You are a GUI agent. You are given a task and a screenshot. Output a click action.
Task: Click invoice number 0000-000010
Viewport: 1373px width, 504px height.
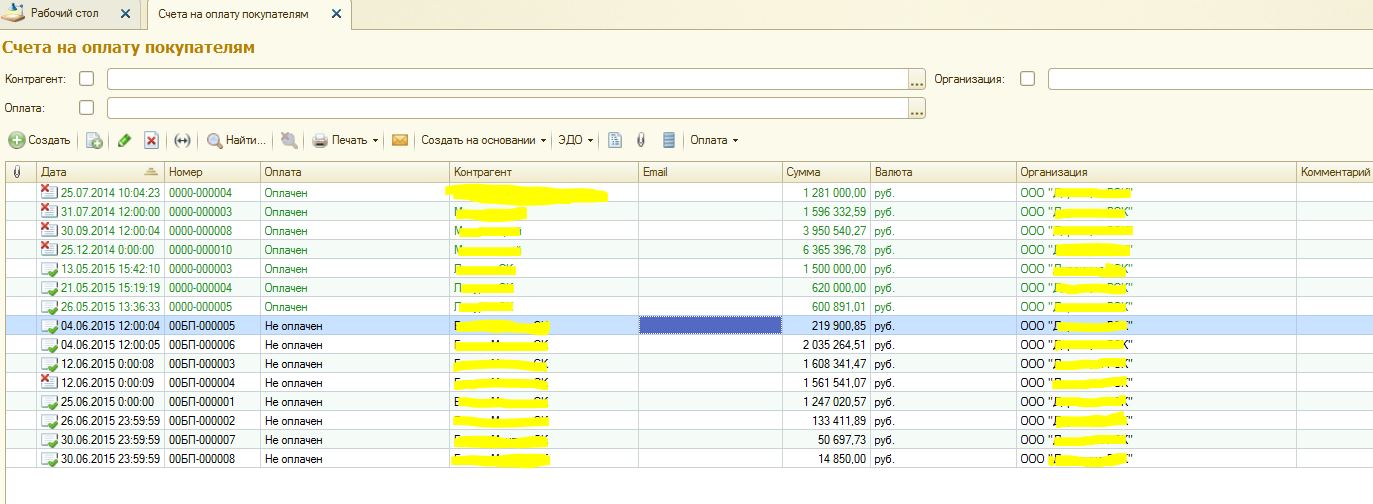click(x=200, y=249)
